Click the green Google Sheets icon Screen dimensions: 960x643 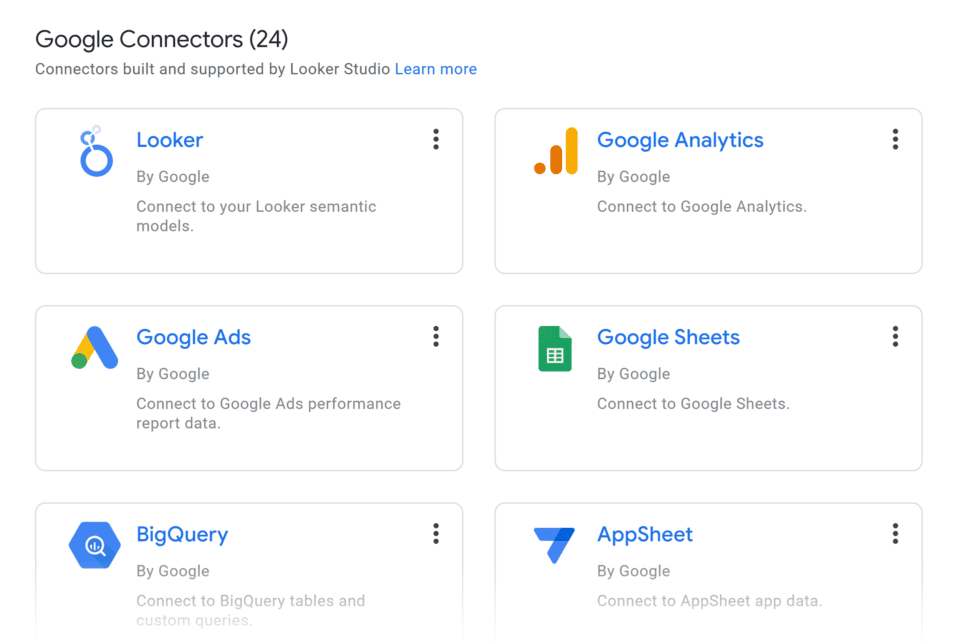(555, 349)
